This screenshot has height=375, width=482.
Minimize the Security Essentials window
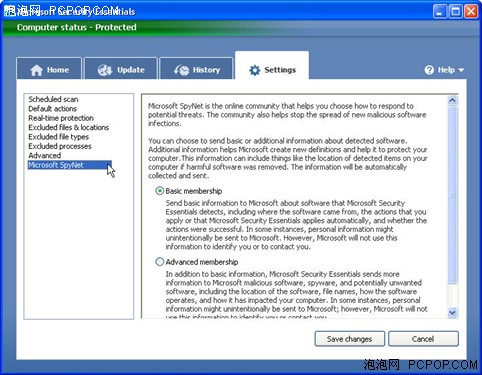point(440,12)
